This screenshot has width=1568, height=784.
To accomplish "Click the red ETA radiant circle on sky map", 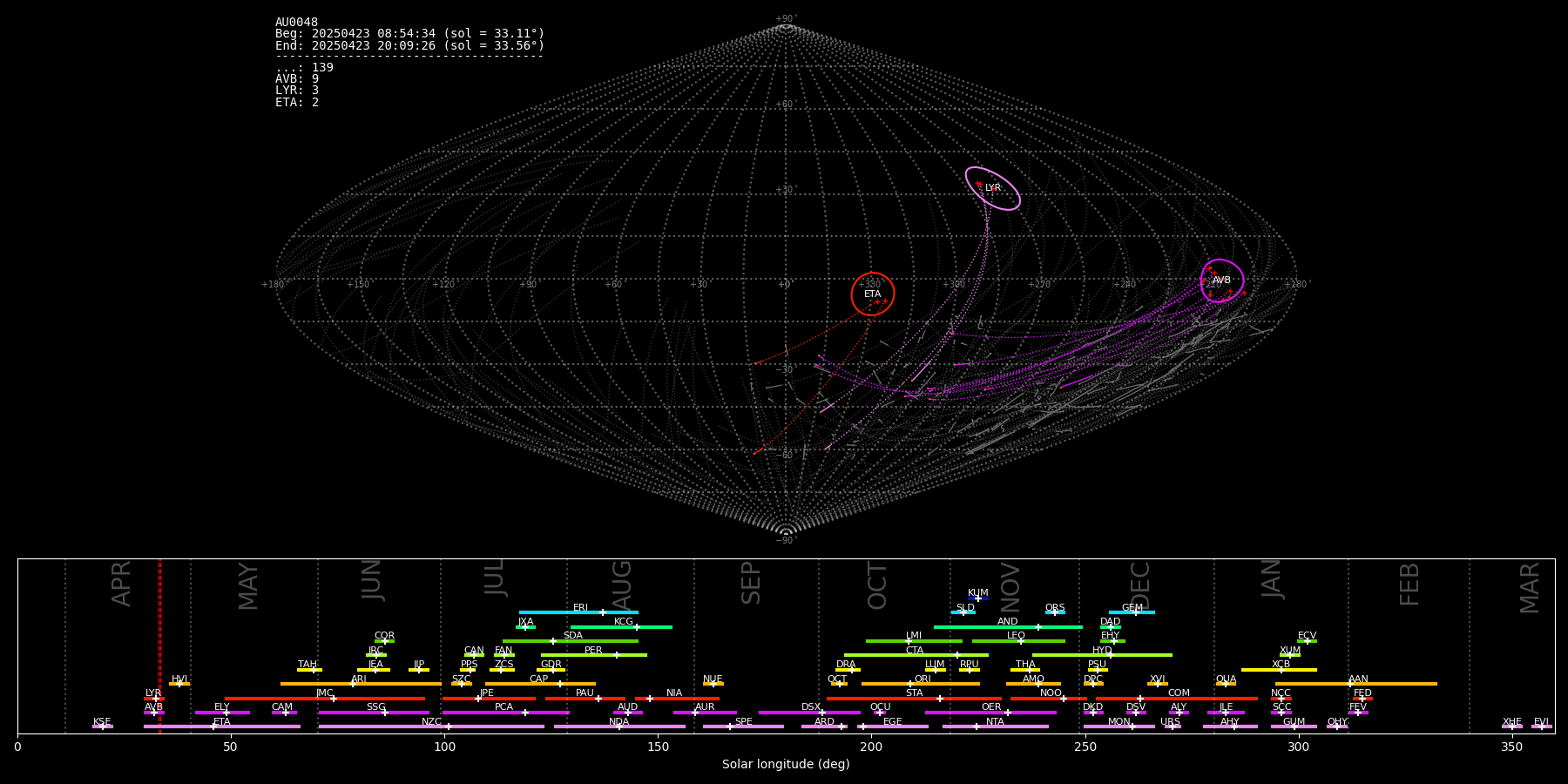I will (x=873, y=294).
